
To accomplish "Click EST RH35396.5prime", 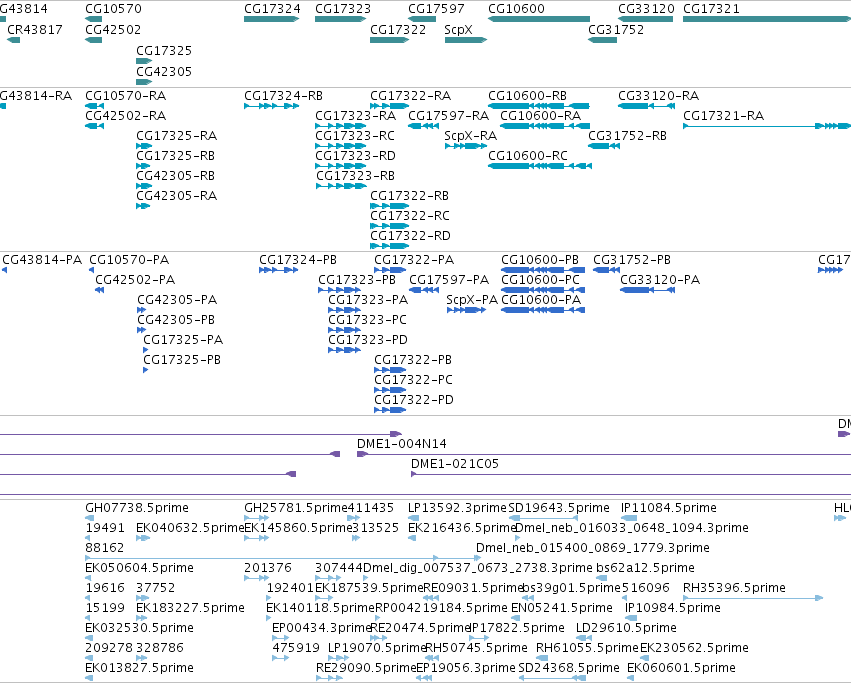I will (753, 598).
